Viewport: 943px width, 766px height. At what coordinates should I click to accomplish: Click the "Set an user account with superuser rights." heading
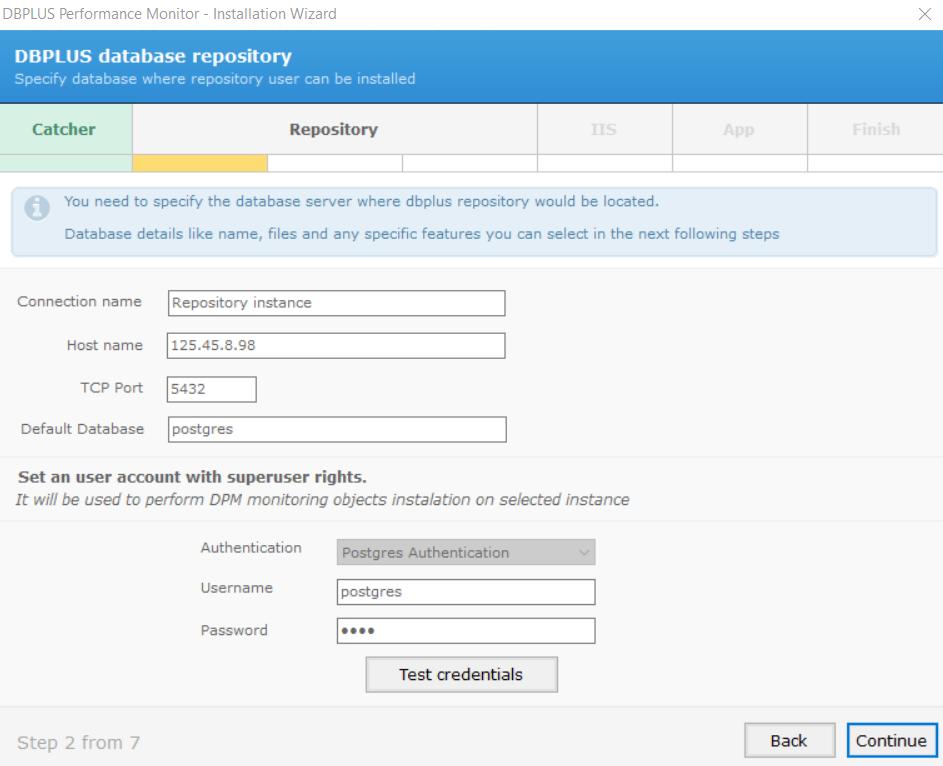[x=192, y=477]
